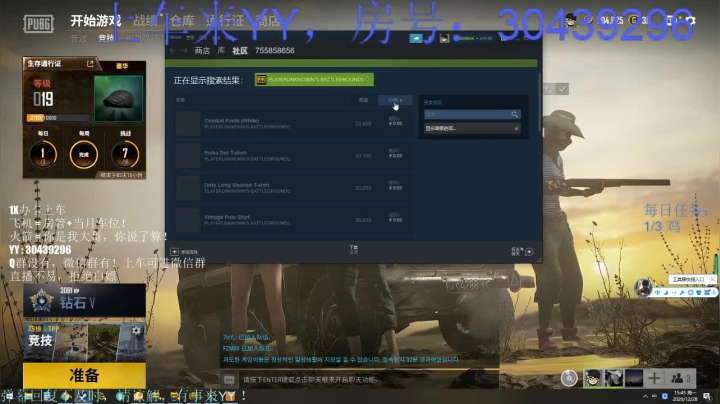Open the 社区 tab in the Steam overlay
The width and height of the screenshot is (720, 404).
click(240, 50)
